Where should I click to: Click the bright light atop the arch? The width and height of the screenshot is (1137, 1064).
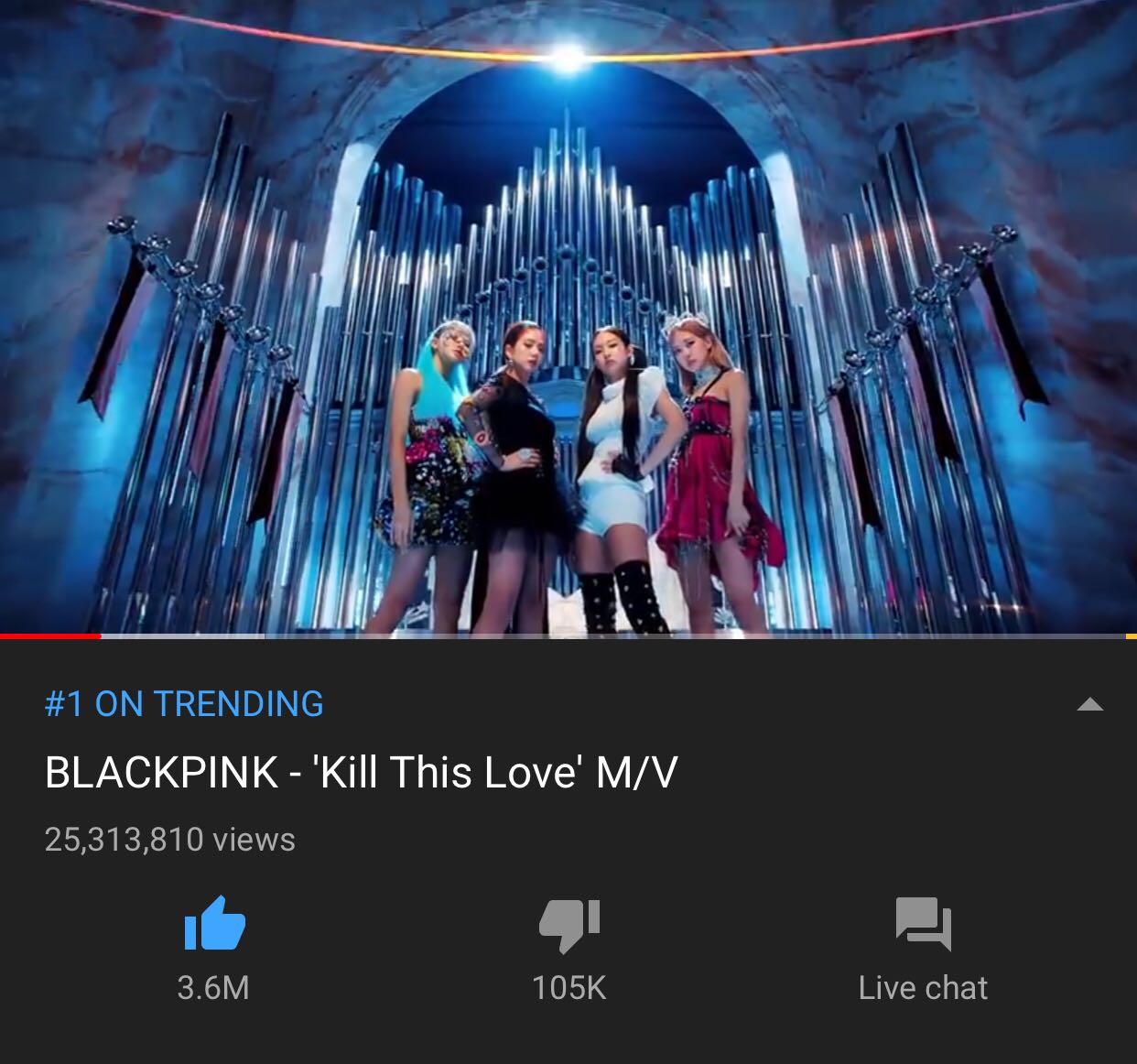coord(568,57)
